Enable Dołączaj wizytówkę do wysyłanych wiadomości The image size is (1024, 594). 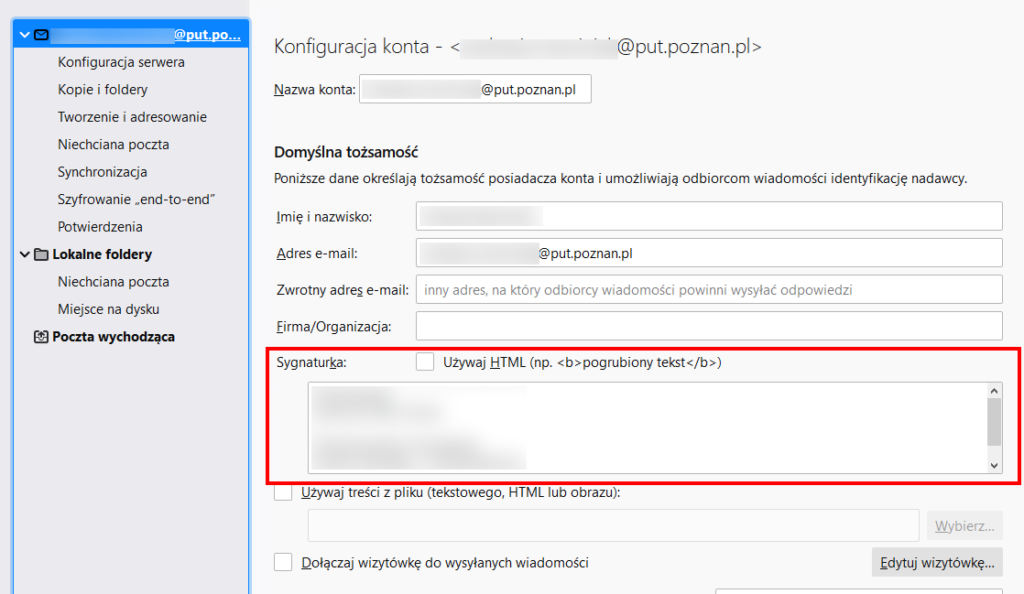coord(282,562)
